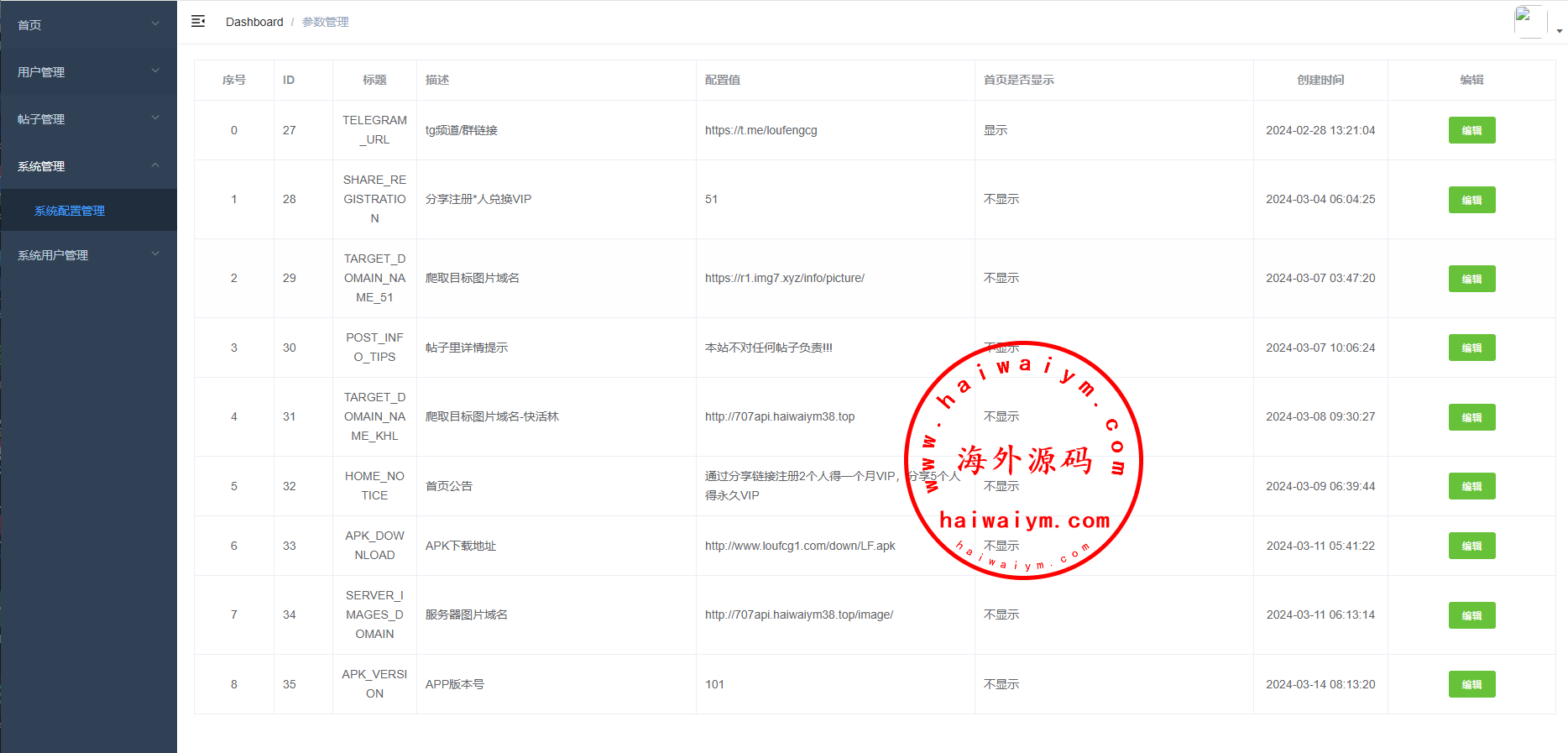Expand the 用户管理 sidebar menu
Viewport: 1568px width, 753px height.
(x=88, y=71)
